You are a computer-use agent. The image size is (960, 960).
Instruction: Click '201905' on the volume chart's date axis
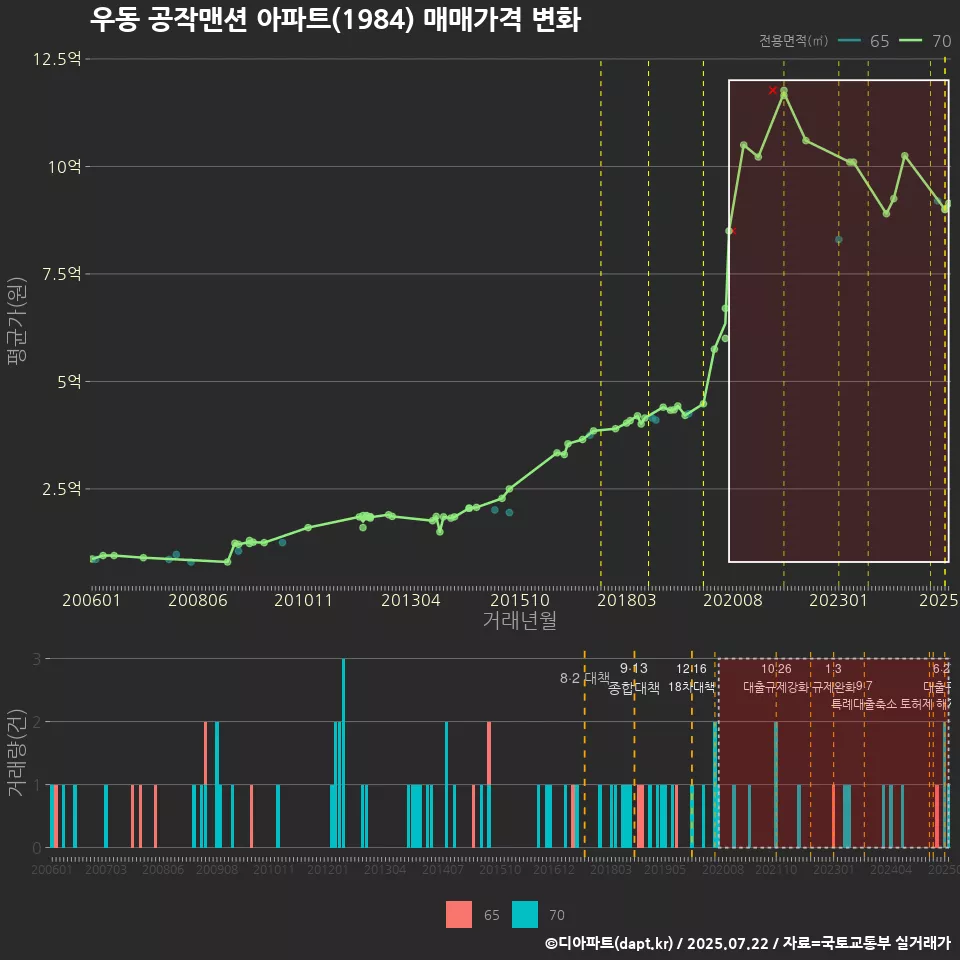[665, 869]
